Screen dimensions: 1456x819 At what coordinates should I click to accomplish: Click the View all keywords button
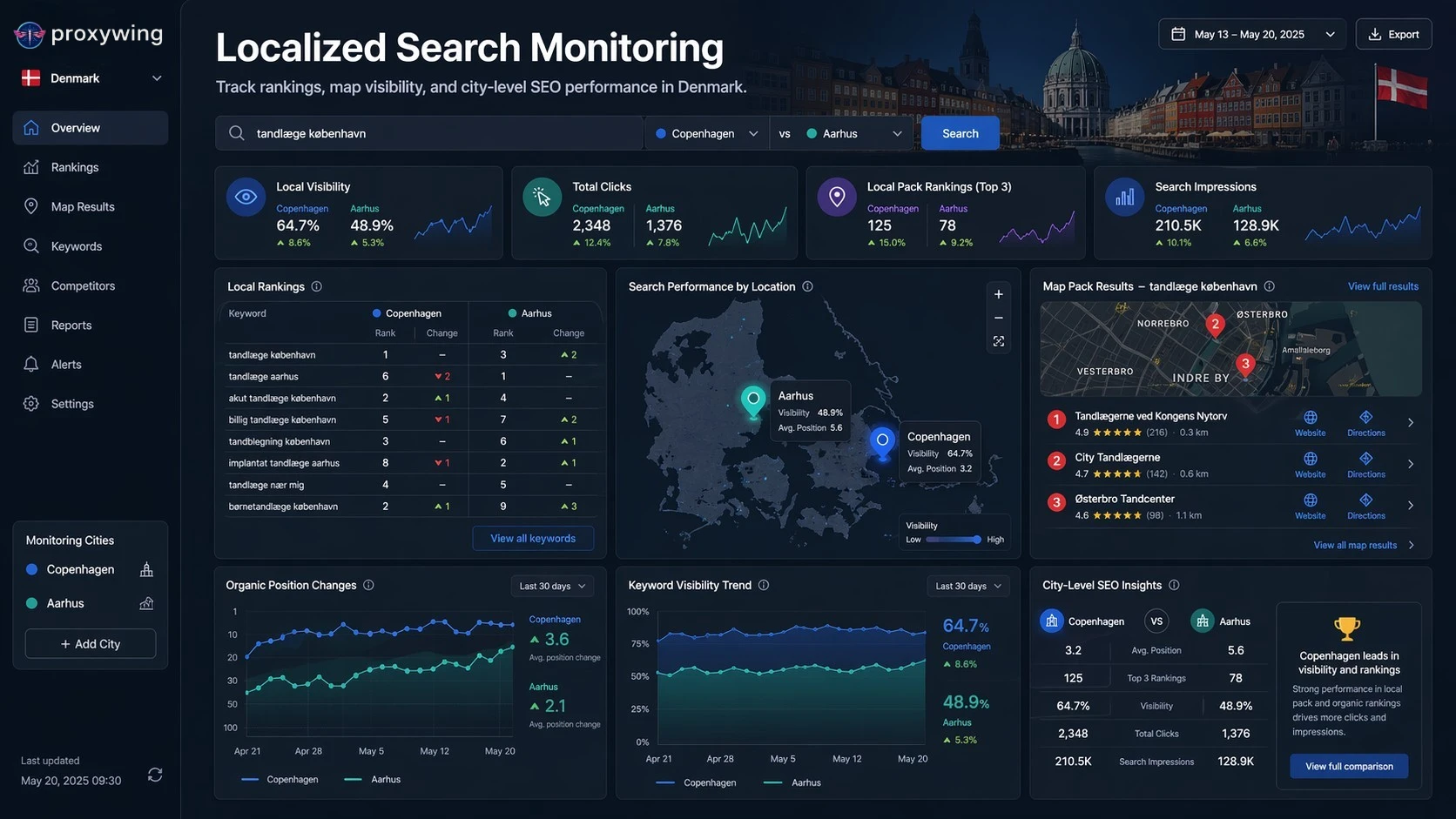pyautogui.click(x=533, y=538)
